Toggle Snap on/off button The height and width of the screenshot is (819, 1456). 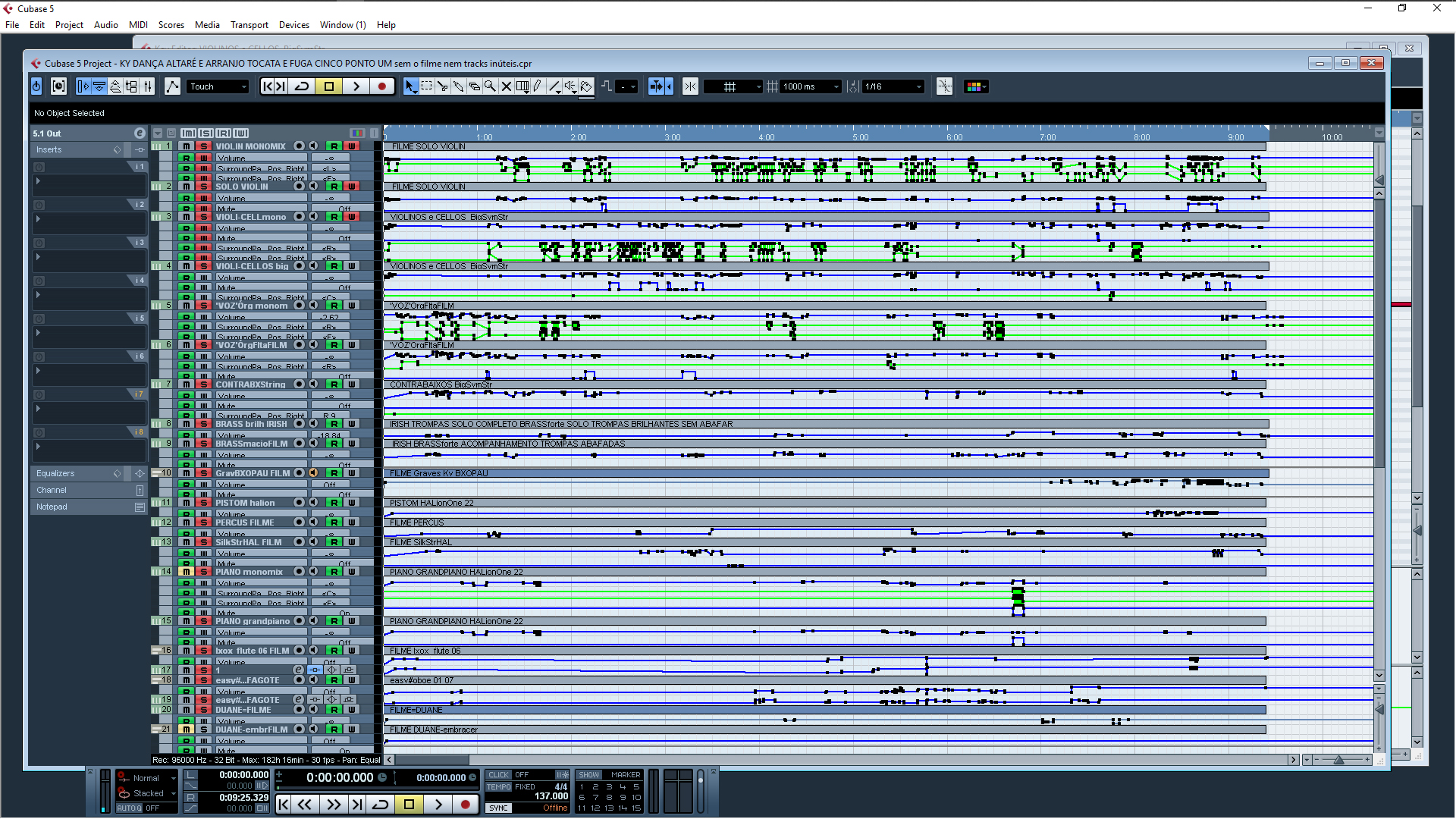tap(690, 86)
